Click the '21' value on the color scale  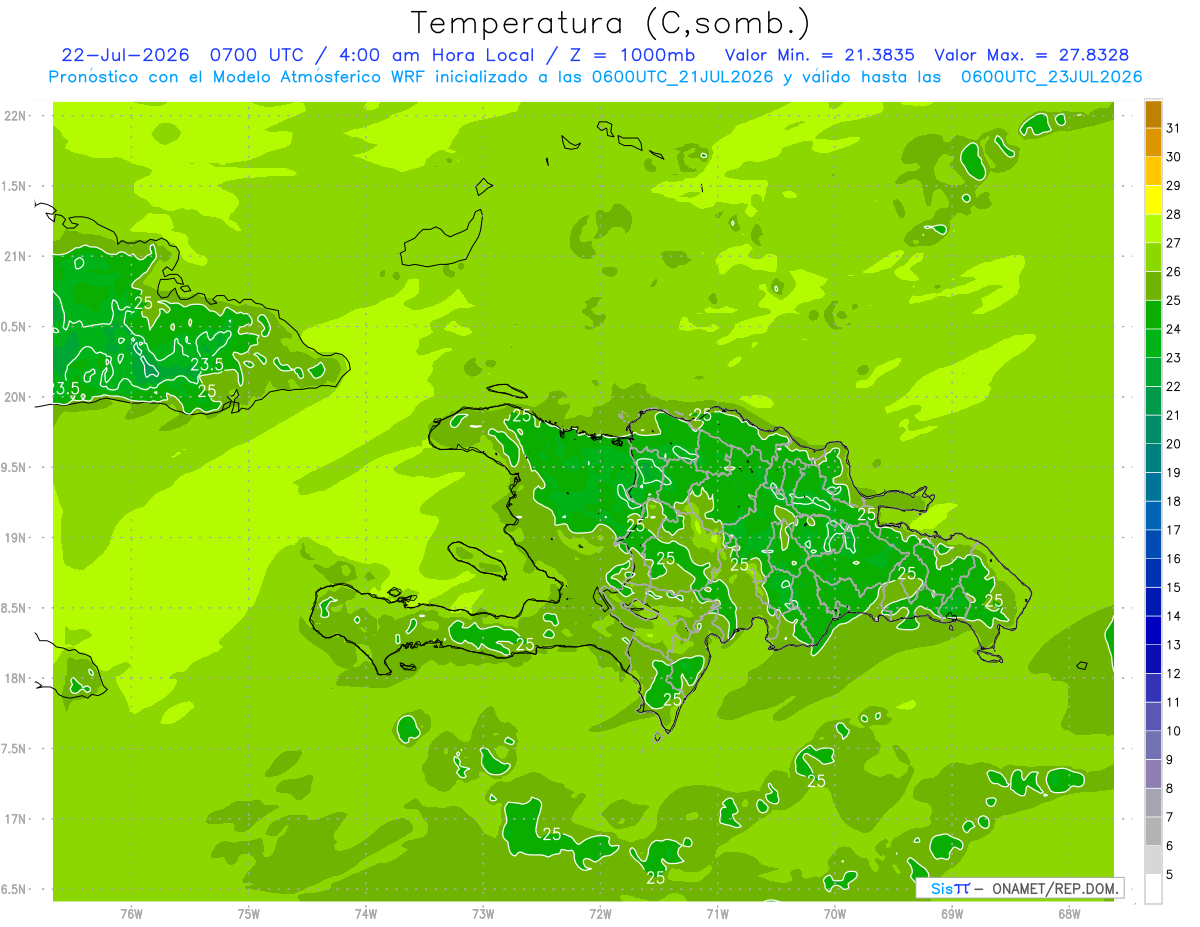click(x=1174, y=415)
